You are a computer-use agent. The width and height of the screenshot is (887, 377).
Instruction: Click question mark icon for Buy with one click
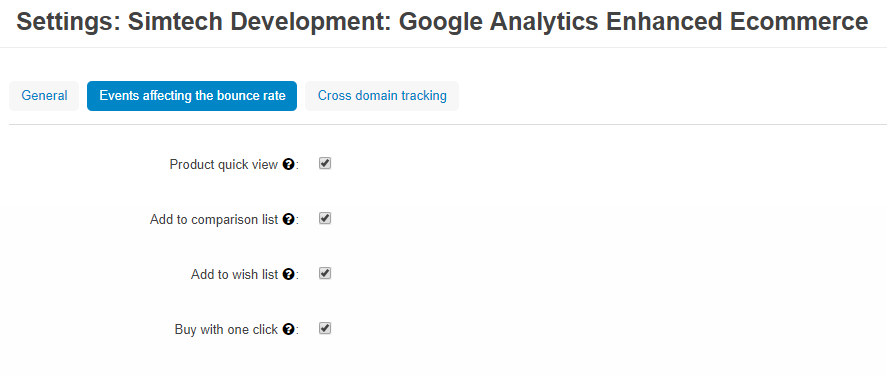click(x=288, y=329)
